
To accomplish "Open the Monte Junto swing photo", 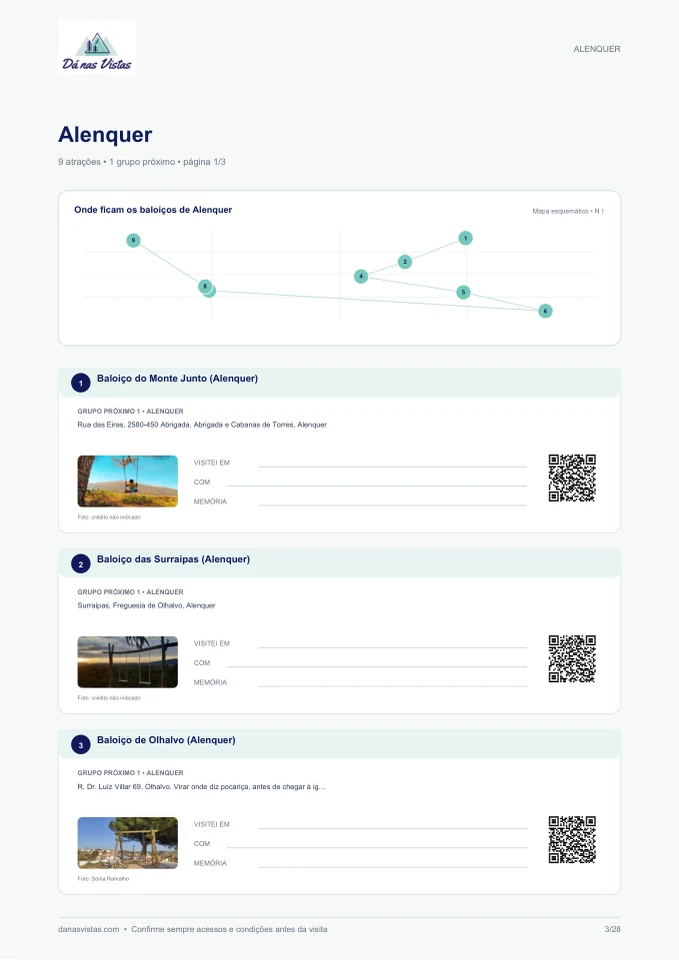I will click(127, 481).
